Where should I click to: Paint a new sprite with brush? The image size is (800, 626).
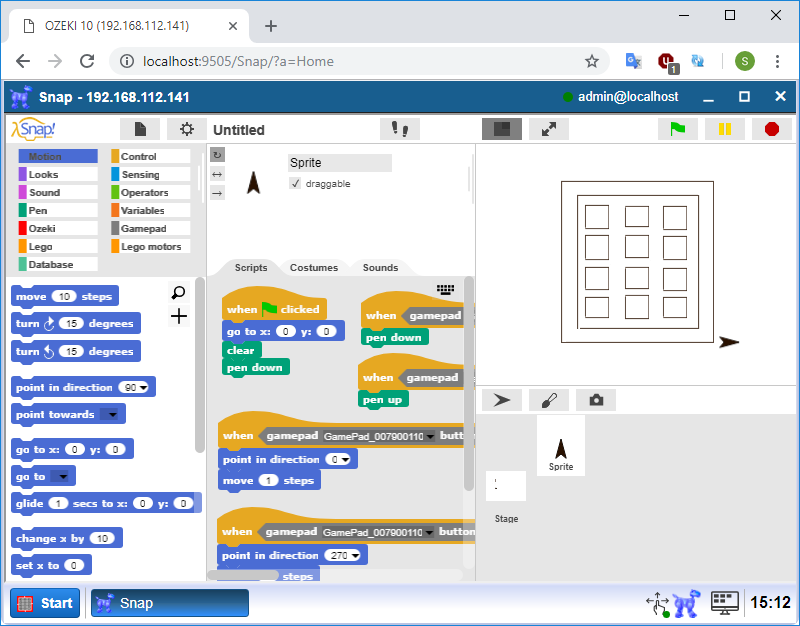click(549, 400)
